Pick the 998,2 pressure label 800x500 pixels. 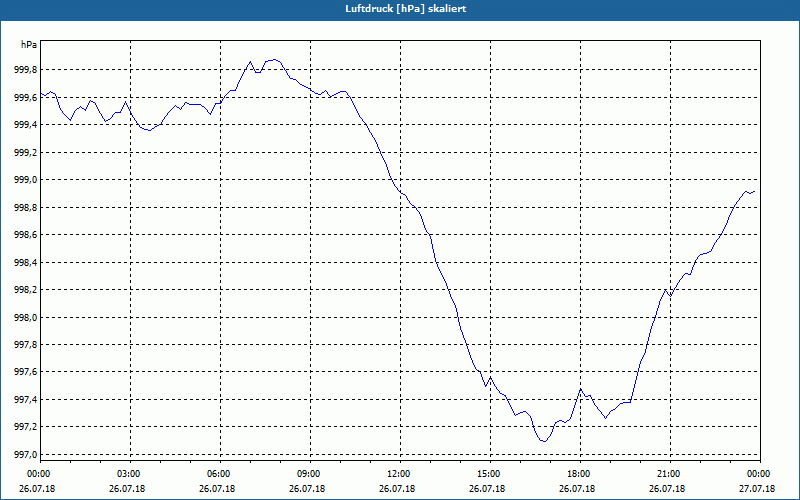(26, 290)
